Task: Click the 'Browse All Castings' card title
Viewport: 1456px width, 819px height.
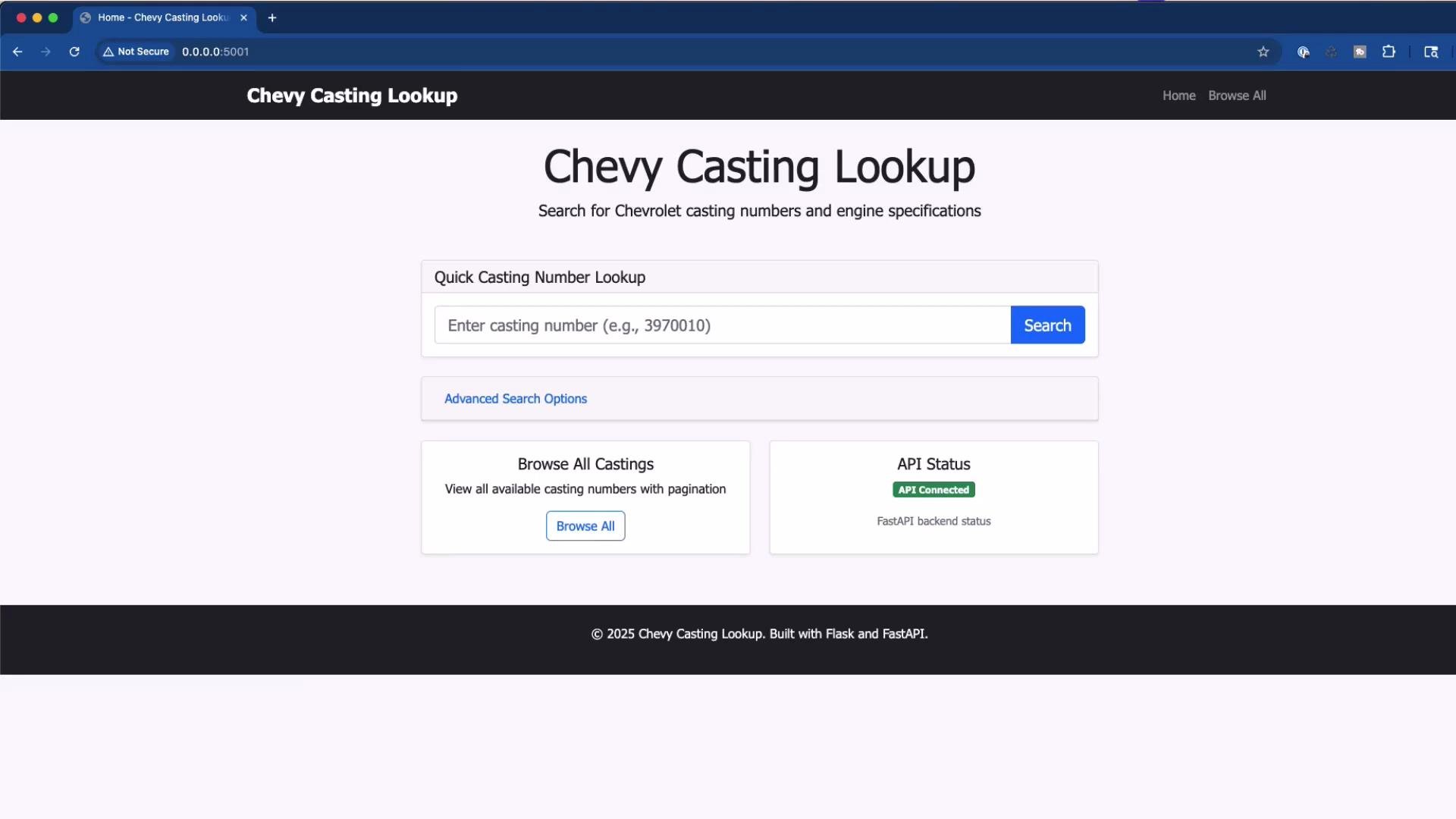Action: (585, 464)
